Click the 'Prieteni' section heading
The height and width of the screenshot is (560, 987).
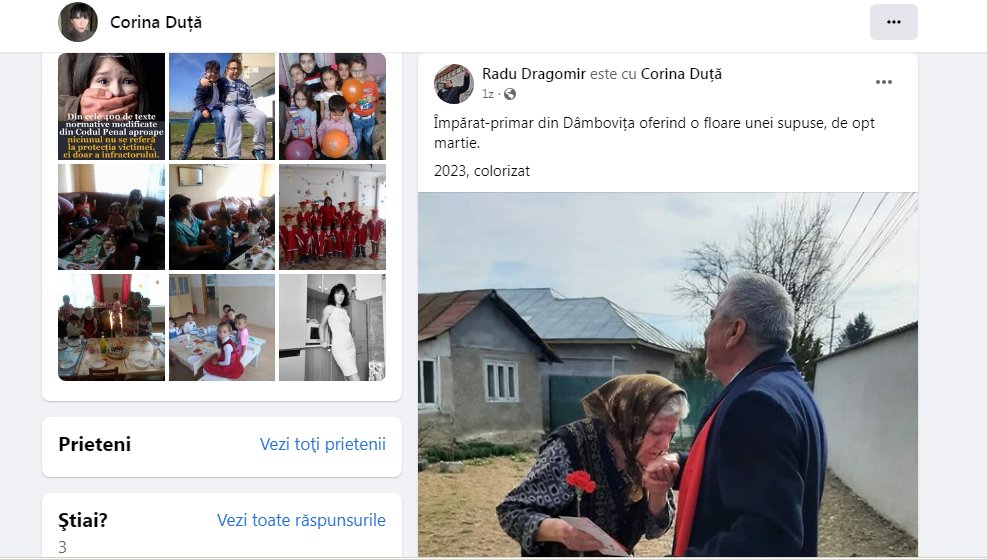(94, 444)
